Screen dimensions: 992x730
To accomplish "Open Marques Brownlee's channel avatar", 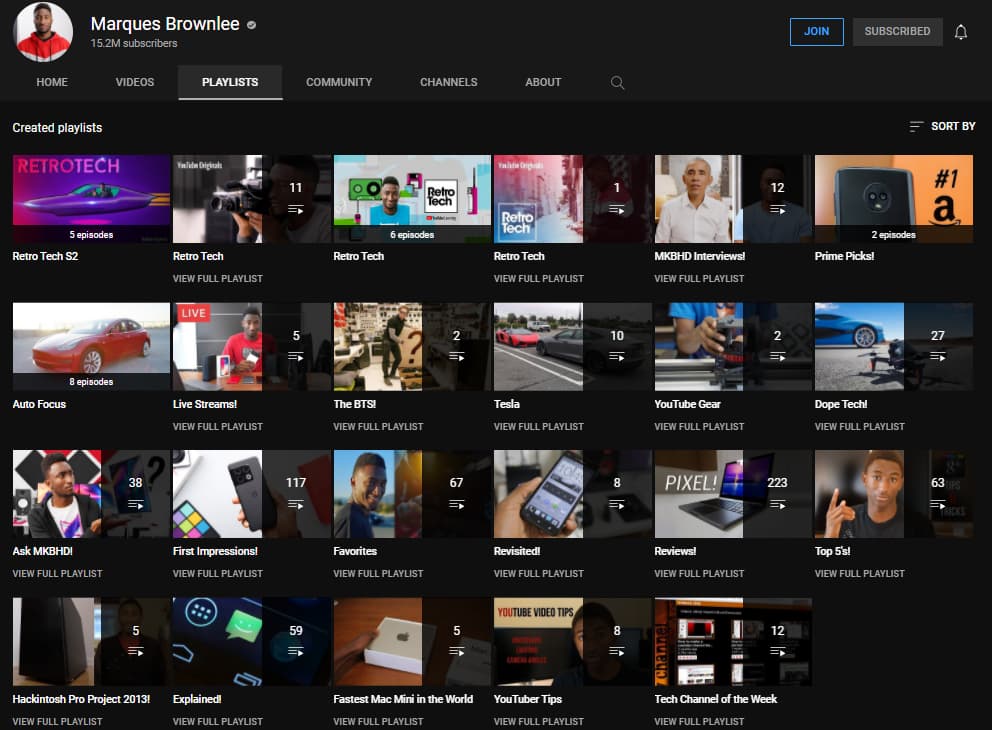I will click(x=43, y=31).
